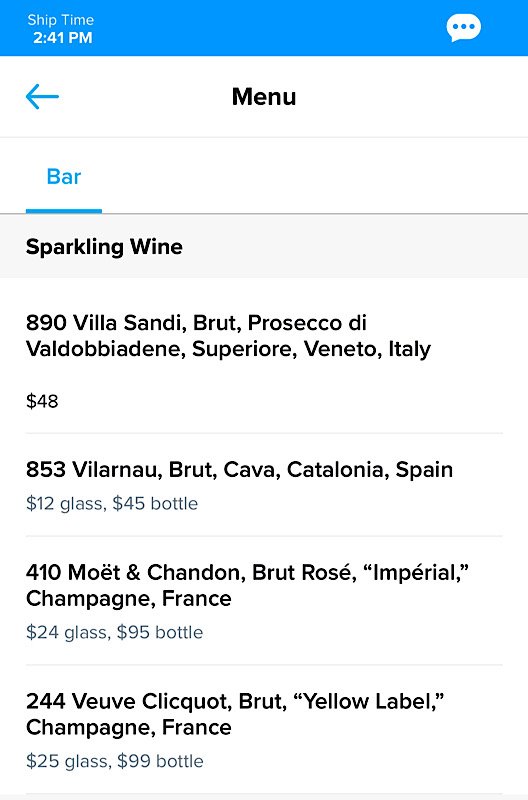This screenshot has width=528, height=800.
Task: Tap the Ship Time clock display
Action: [x=61, y=29]
